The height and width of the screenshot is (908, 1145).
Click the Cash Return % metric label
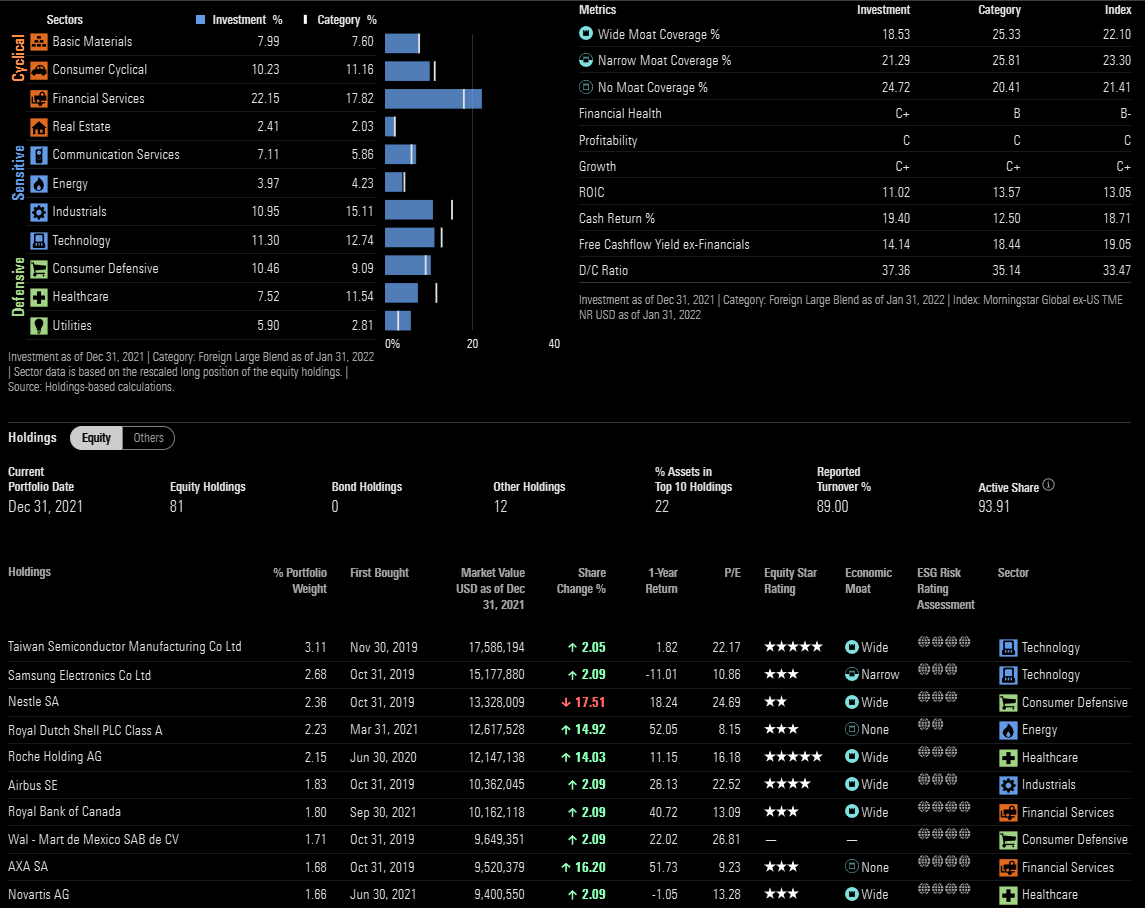(616, 218)
